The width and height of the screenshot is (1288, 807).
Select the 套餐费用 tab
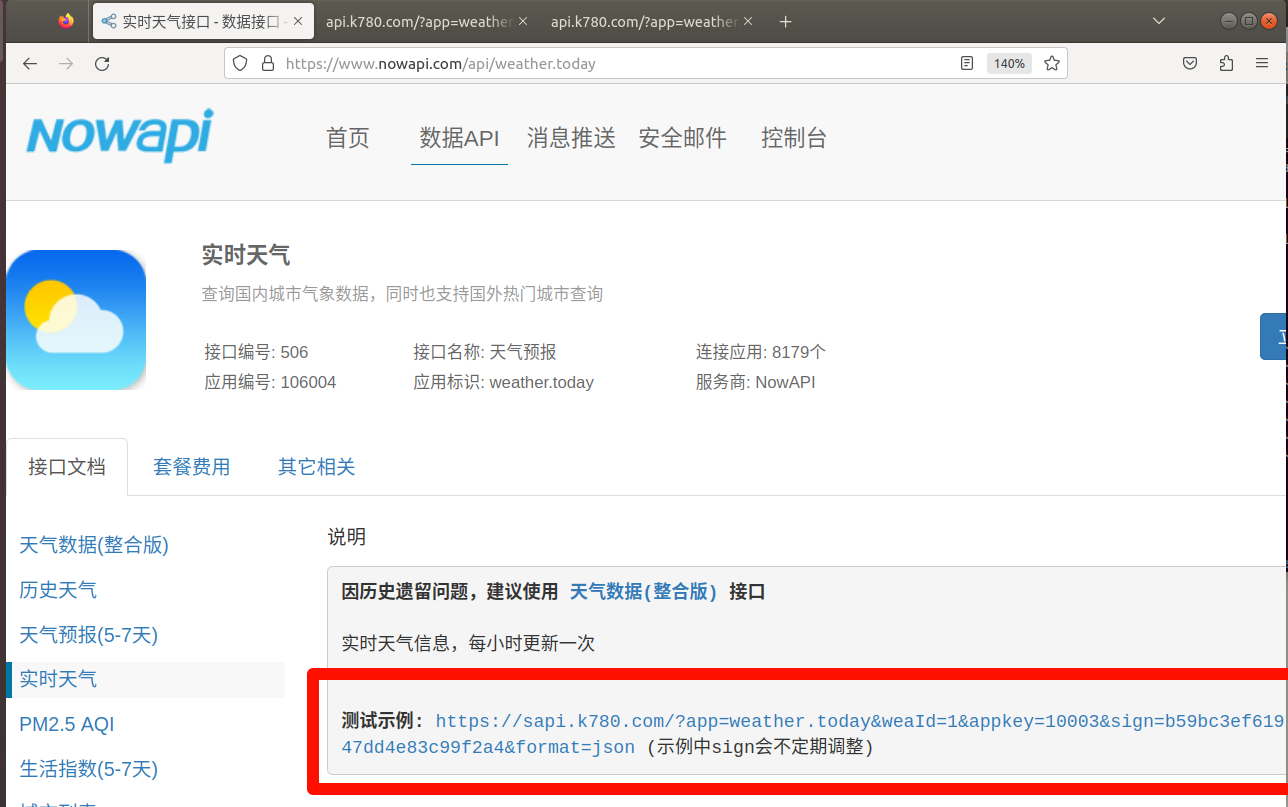[192, 467]
